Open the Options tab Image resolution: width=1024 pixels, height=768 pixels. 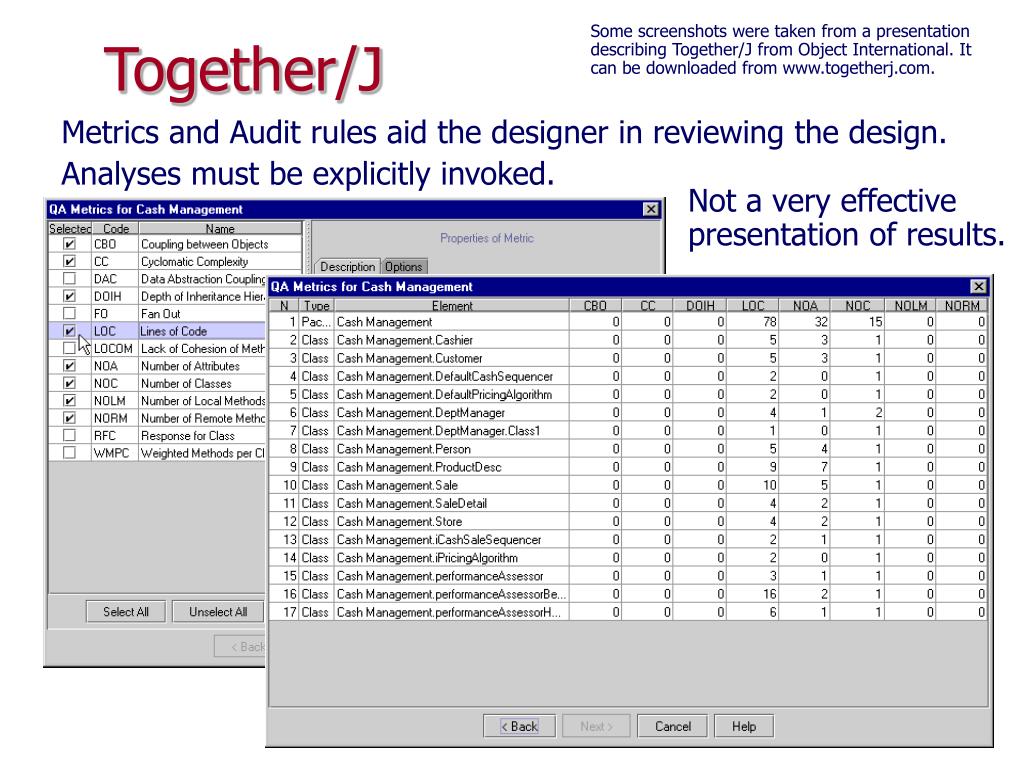pos(404,266)
